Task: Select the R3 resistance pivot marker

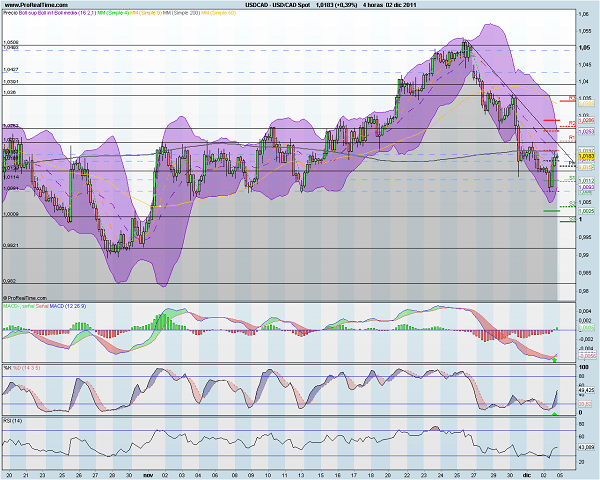Action: click(572, 98)
